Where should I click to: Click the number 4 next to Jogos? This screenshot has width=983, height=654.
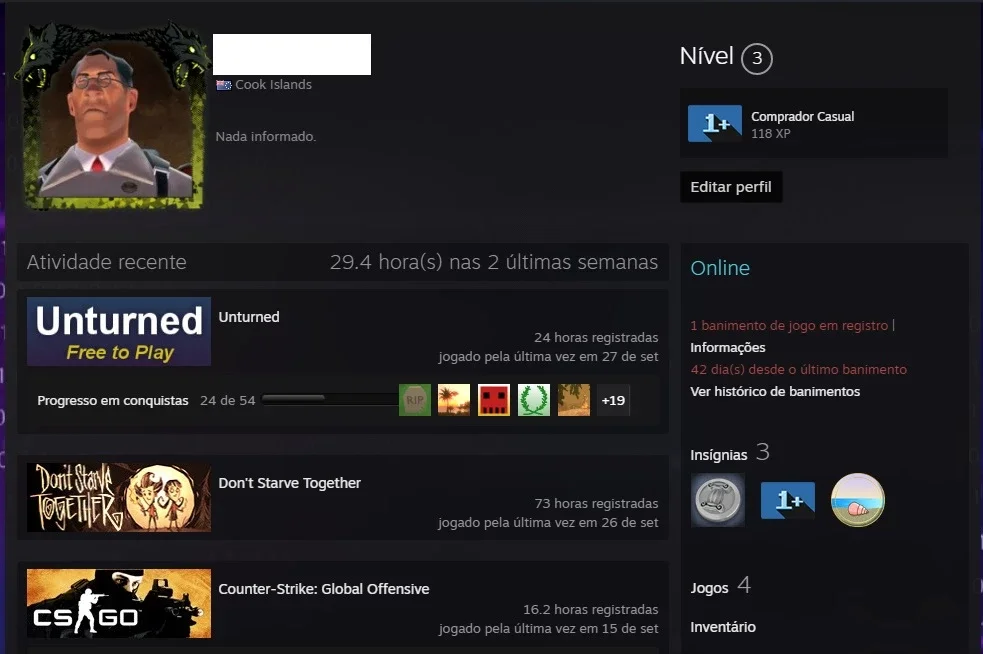(x=744, y=584)
